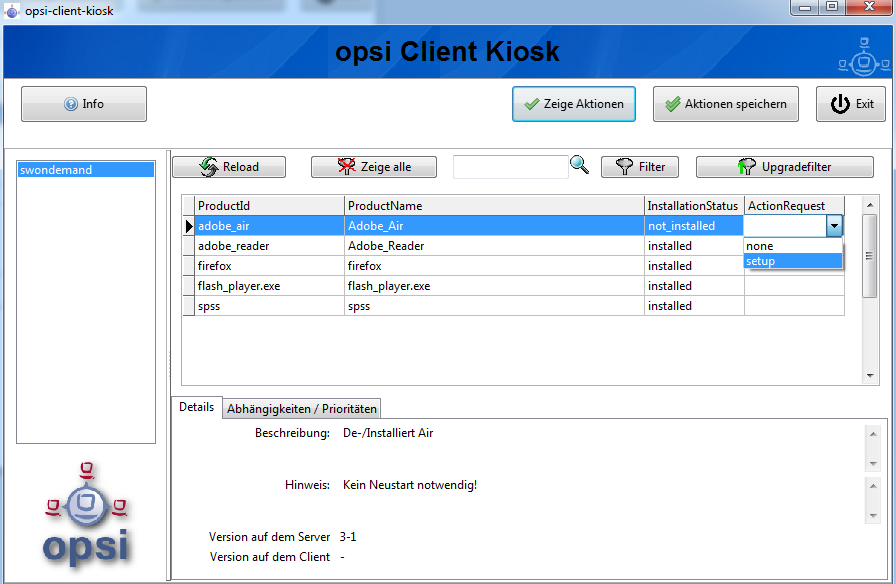896x584 pixels.
Task: Click the search text field
Action: [x=510, y=167]
